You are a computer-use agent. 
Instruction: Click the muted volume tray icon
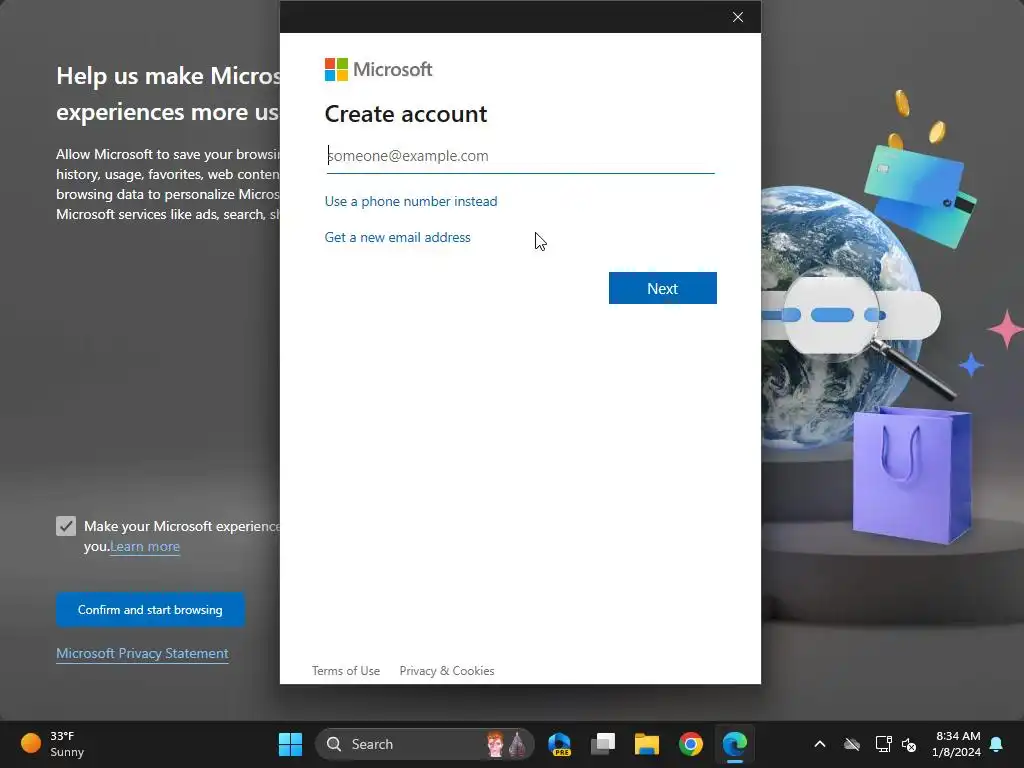tap(909, 744)
